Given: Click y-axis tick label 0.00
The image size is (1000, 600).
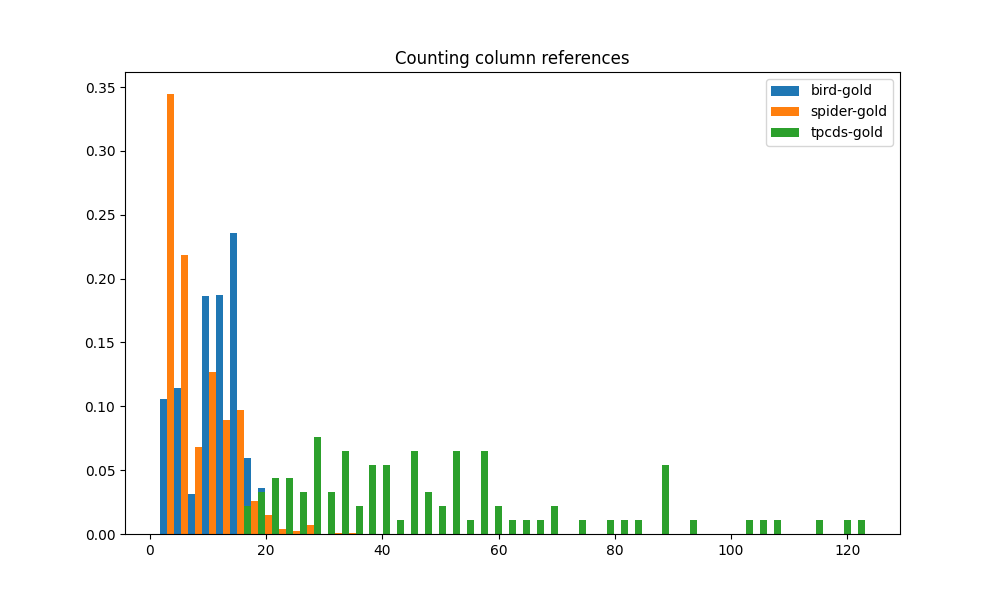Looking at the screenshot, I should [101, 535].
